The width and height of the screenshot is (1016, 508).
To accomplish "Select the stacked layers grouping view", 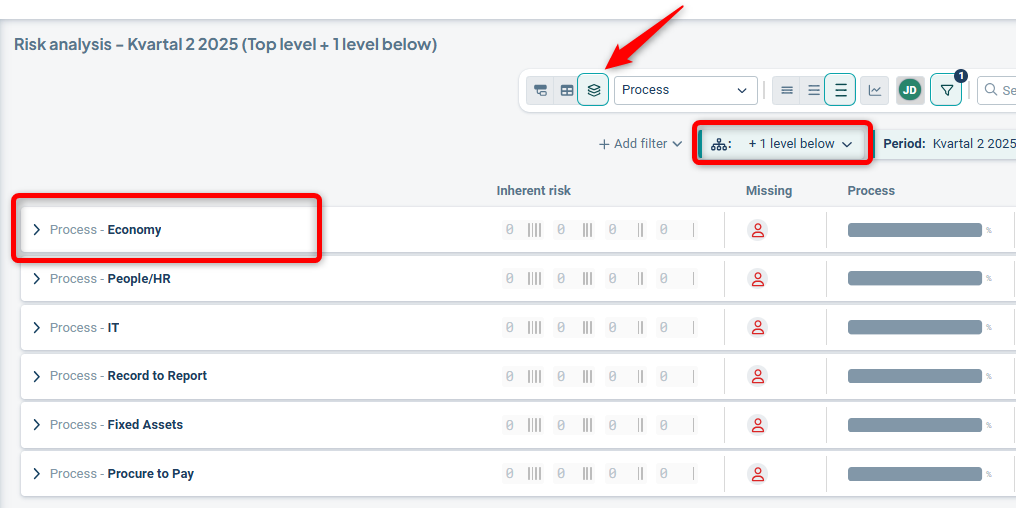I will coord(593,90).
